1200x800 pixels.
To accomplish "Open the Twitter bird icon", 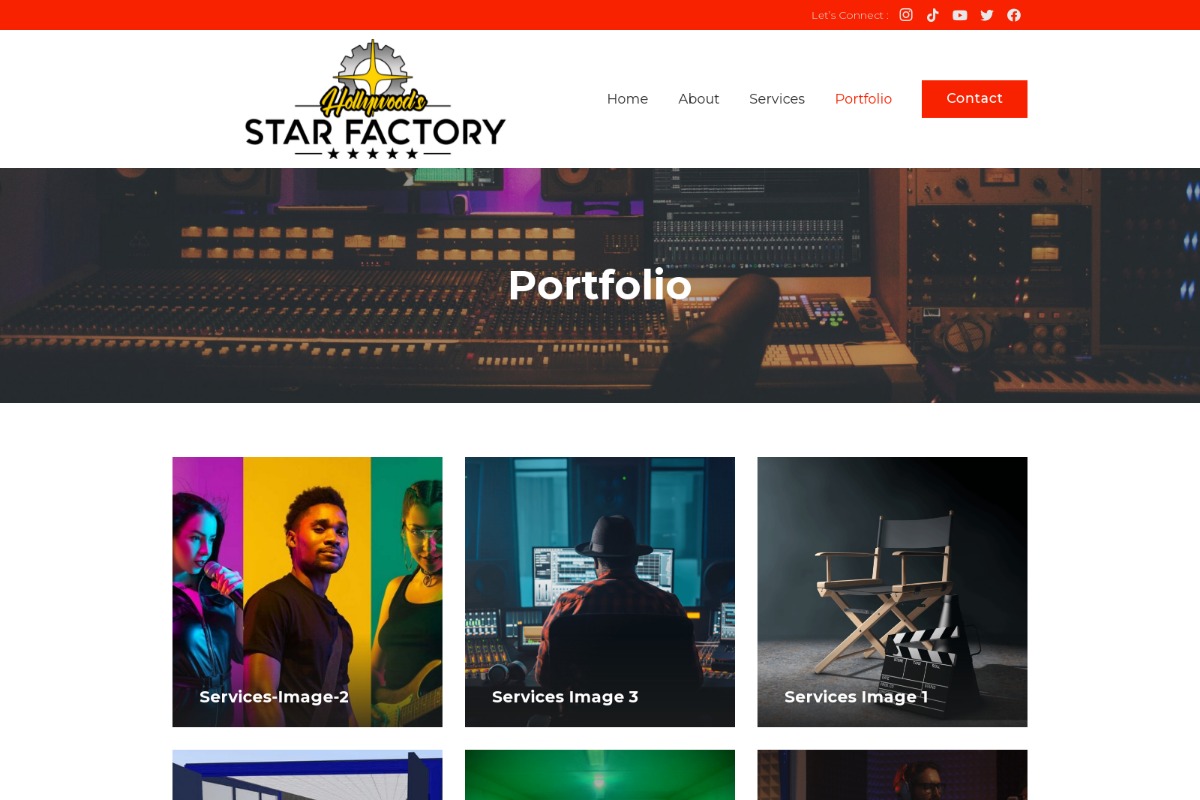I will click(987, 15).
